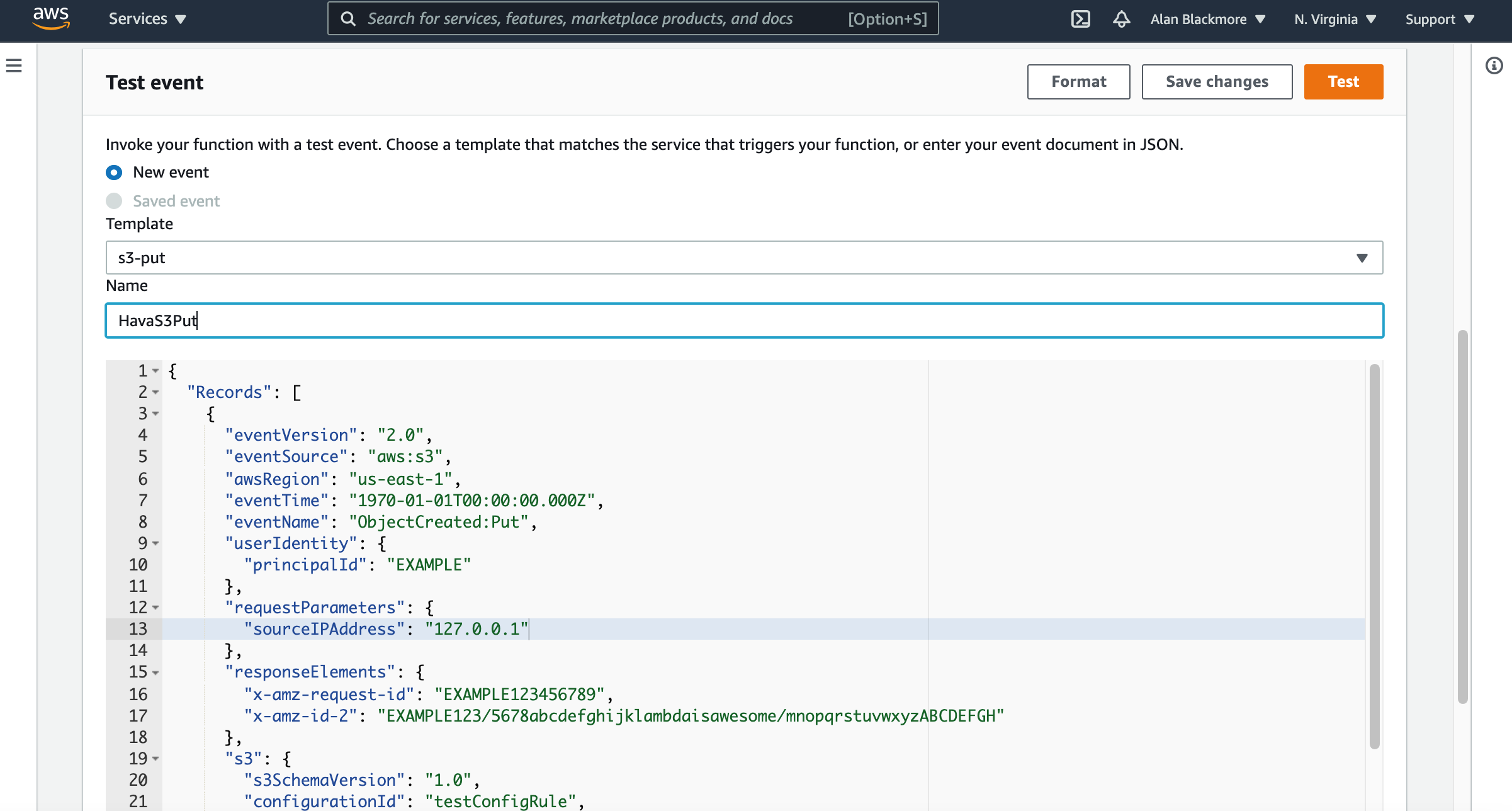Open the Services menu
The width and height of the screenshot is (1512, 811).
(x=147, y=19)
